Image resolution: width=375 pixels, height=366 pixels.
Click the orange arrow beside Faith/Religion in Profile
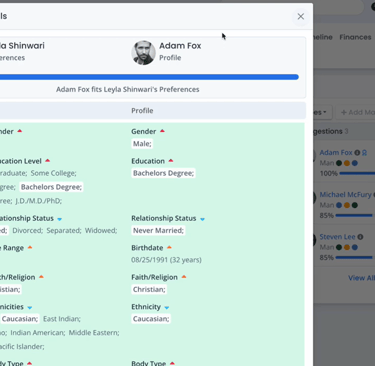pos(184,277)
